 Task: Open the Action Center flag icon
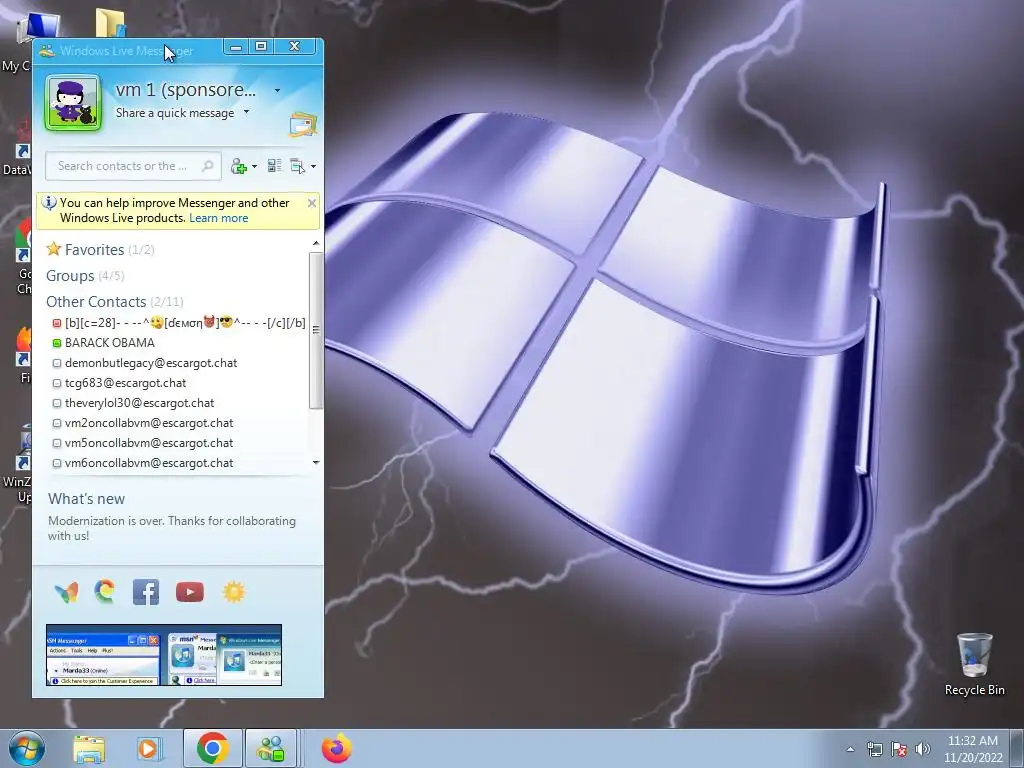(x=899, y=749)
